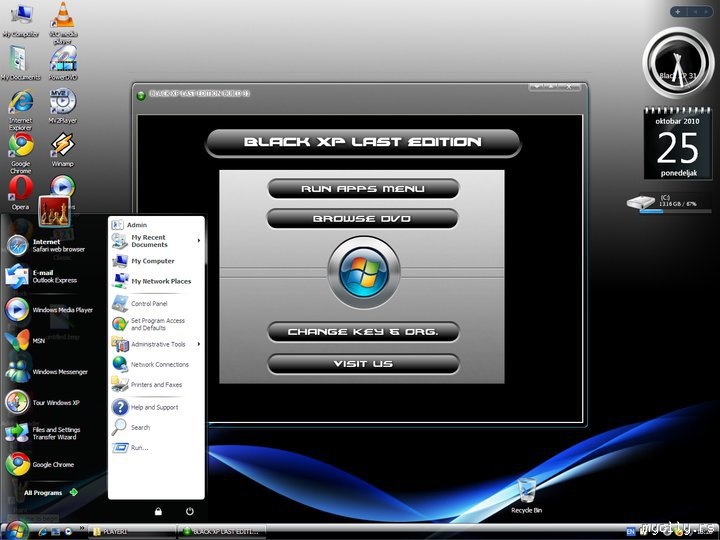Click Browse DVD button

click(362, 219)
